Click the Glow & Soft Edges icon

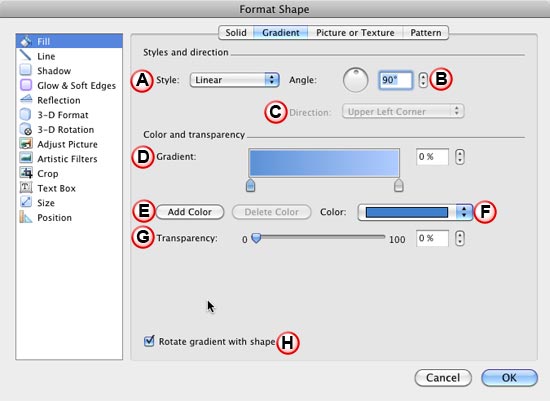tap(26, 85)
